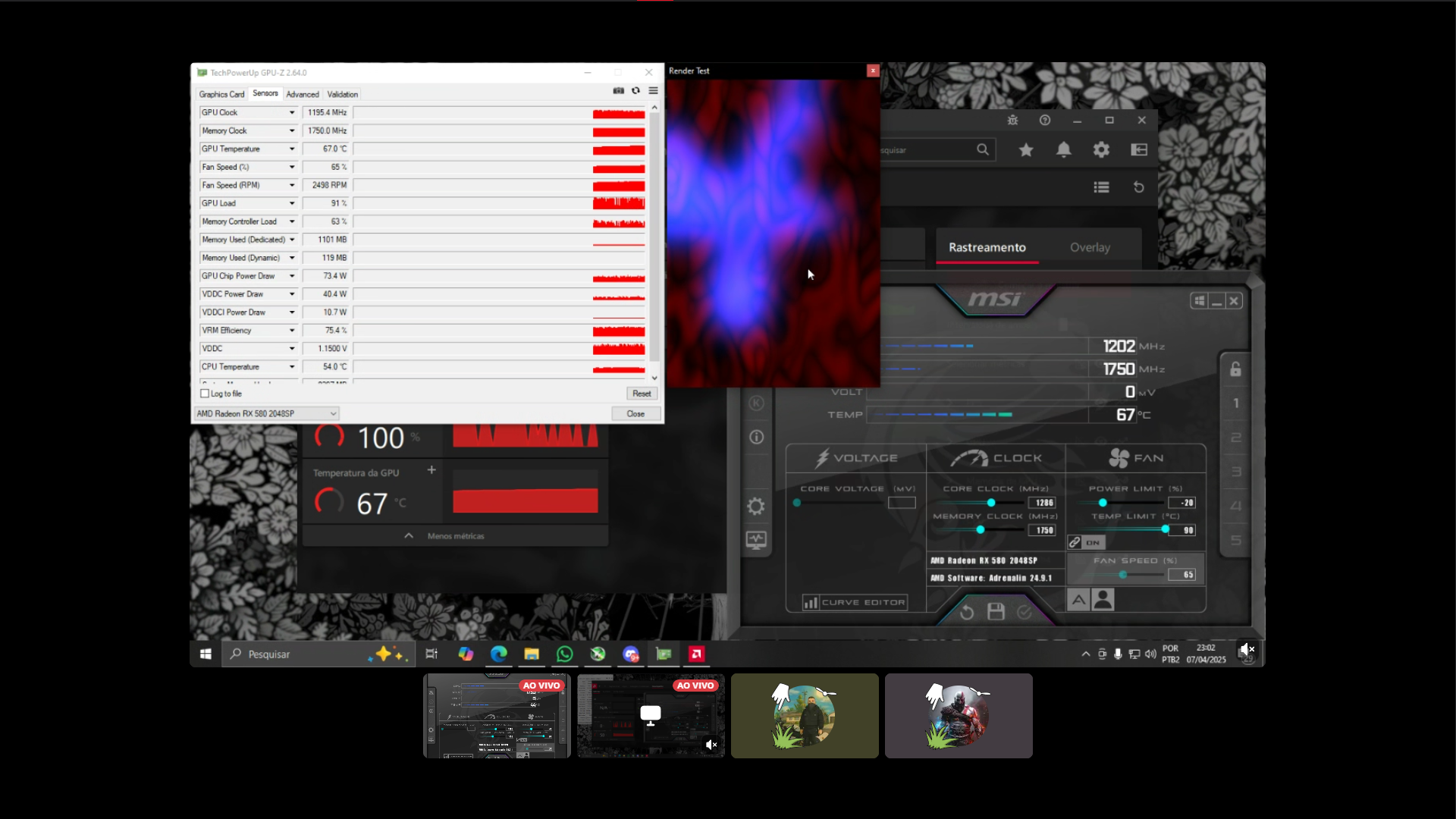
Task: Toggle power and temp link ON
Action: pos(1087,542)
